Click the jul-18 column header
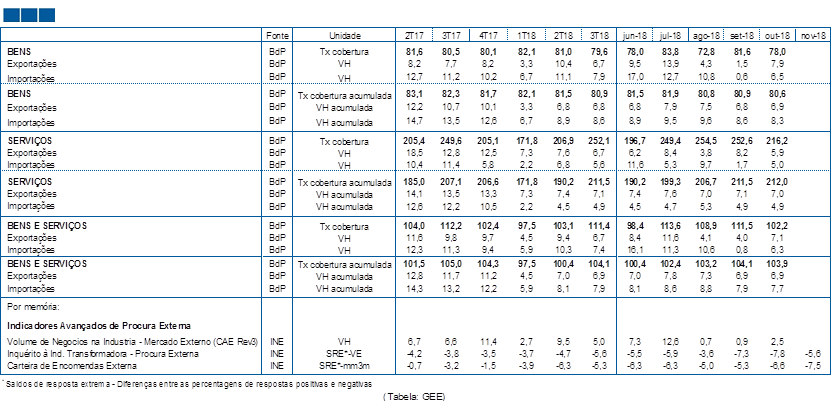This screenshot has width=832, height=403. [672, 35]
